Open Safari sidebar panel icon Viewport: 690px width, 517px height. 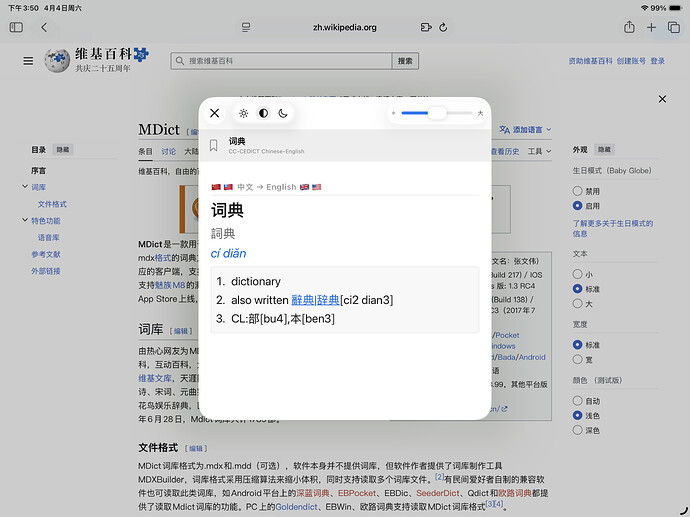[x=16, y=27]
